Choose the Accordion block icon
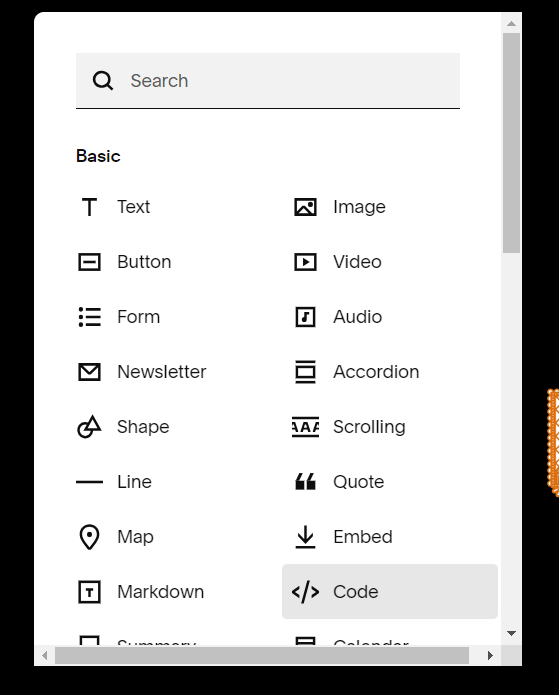Image resolution: width=559 pixels, height=695 pixels. [305, 372]
